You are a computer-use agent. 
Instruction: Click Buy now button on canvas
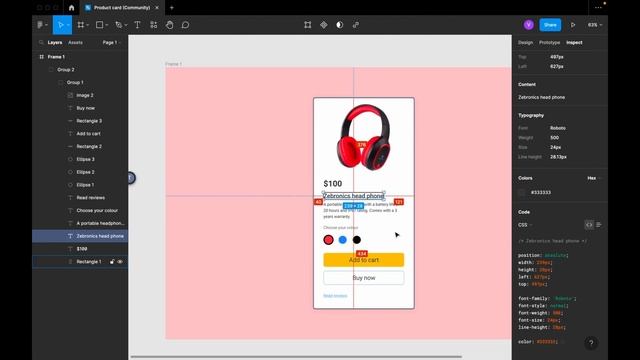(x=364, y=278)
